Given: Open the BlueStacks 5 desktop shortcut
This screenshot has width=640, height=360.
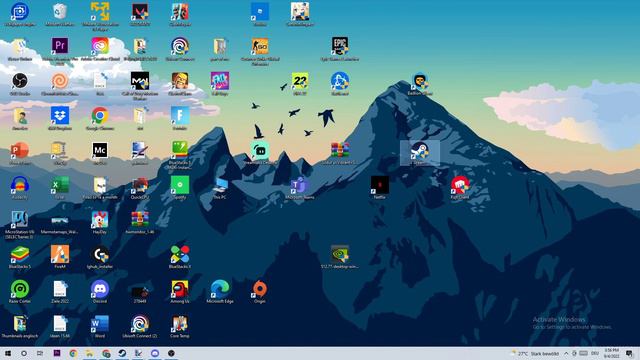Looking at the screenshot, I should [x=20, y=254].
